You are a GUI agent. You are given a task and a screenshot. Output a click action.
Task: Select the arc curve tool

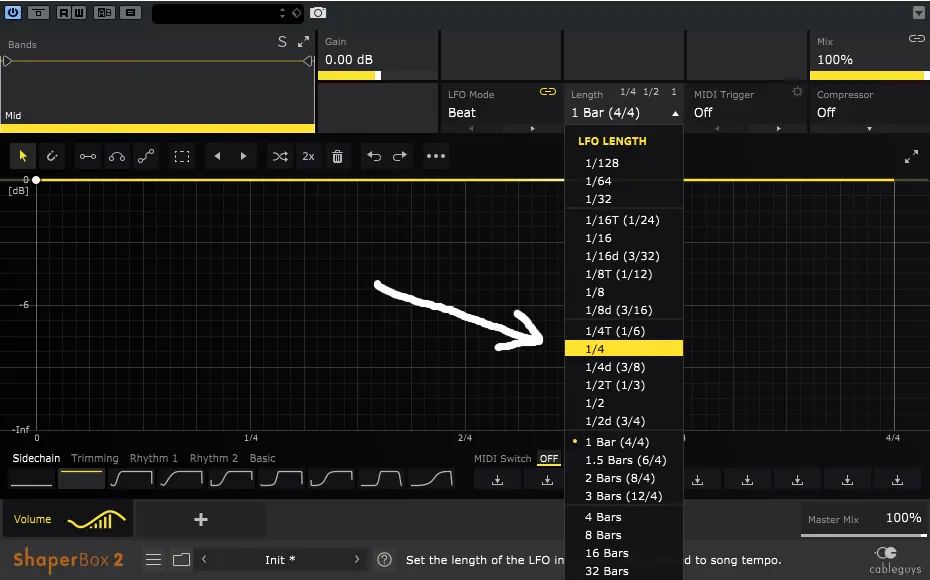[117, 157]
